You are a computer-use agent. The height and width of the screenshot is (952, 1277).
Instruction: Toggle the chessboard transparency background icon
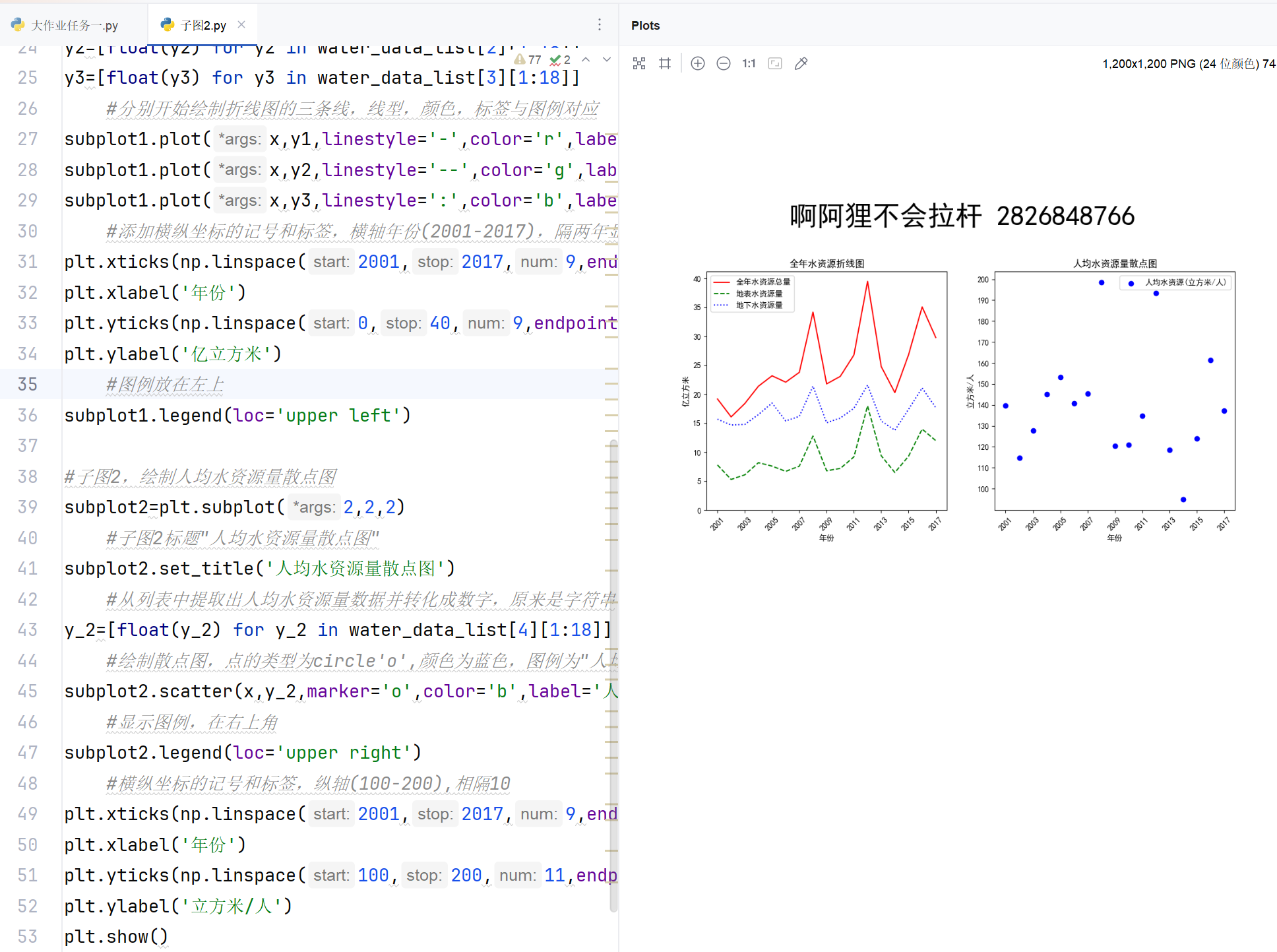click(x=638, y=63)
